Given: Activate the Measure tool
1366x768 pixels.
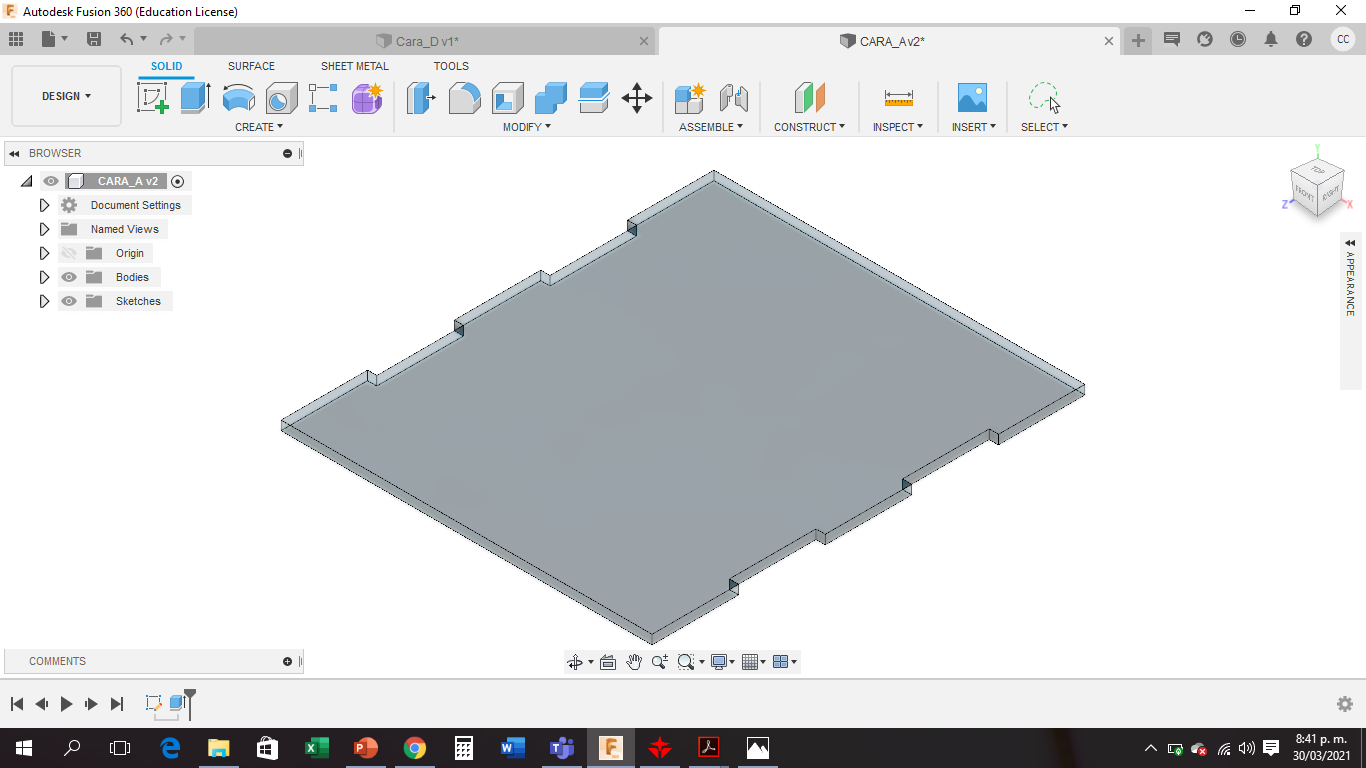Looking at the screenshot, I should [x=898, y=98].
